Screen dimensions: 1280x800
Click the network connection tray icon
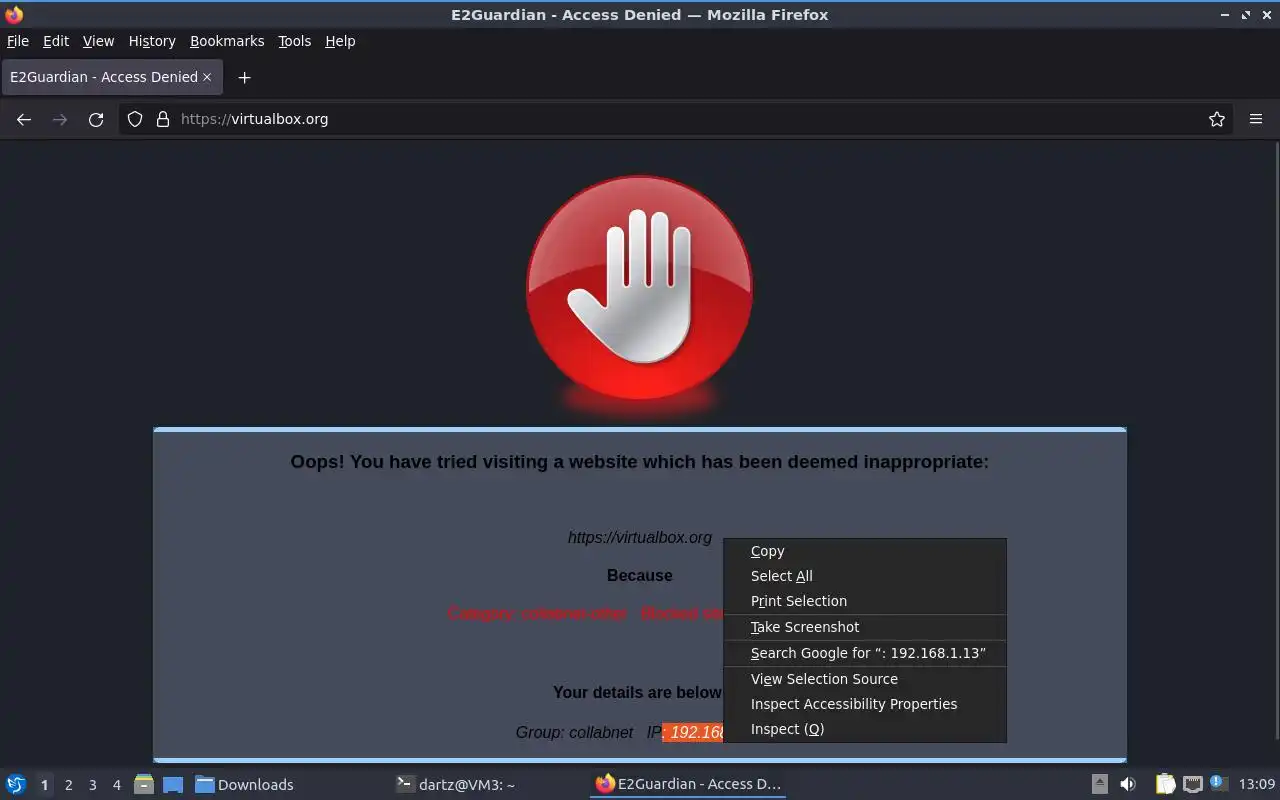1192,784
